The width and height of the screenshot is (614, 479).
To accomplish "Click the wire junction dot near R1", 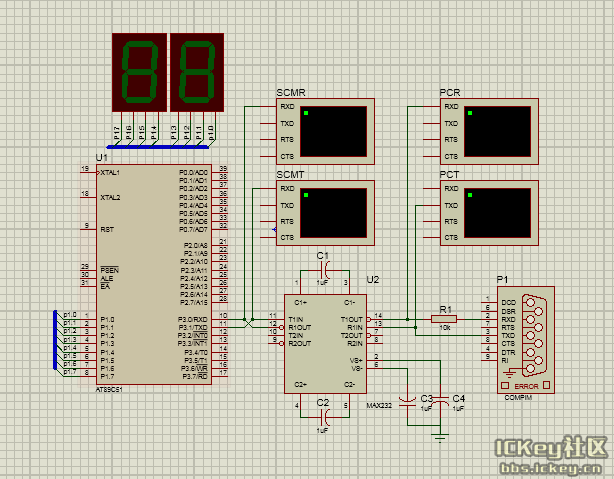I will [x=408, y=320].
